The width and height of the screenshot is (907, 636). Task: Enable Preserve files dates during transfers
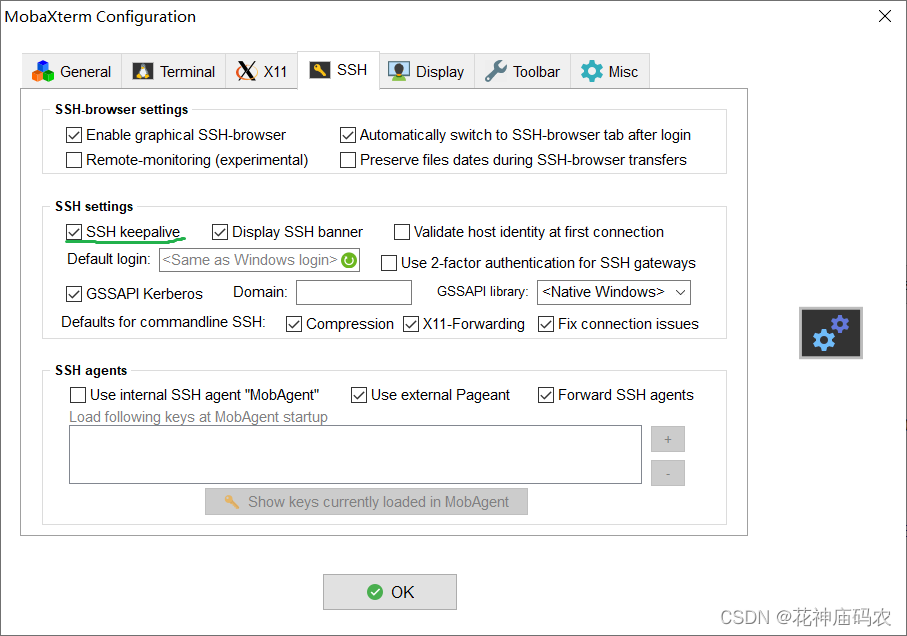click(348, 160)
